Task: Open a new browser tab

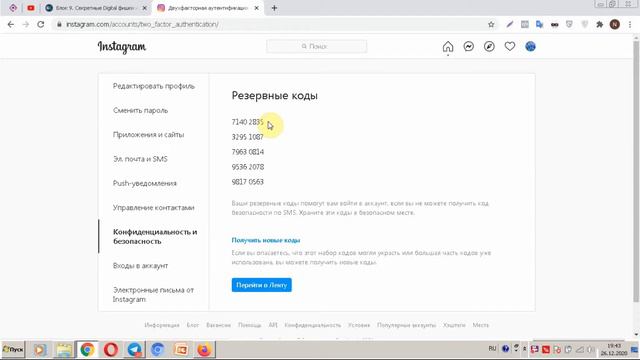Action: (x=274, y=8)
